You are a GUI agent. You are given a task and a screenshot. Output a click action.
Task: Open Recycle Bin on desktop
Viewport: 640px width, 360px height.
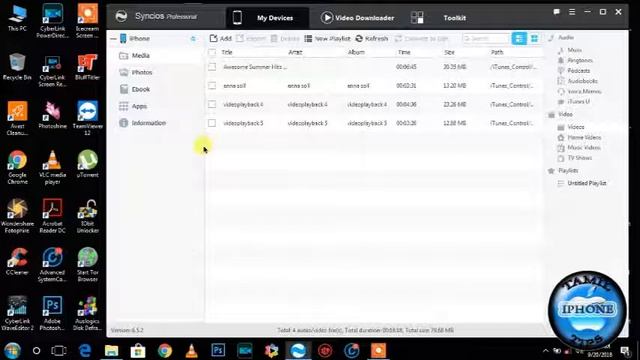point(17,67)
